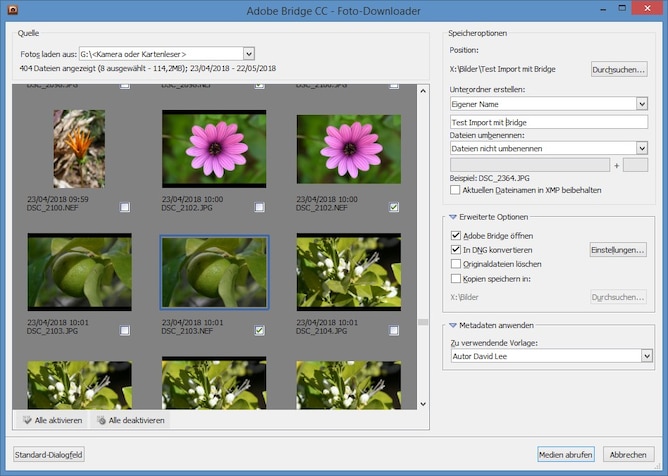
Task: Enable the Originaldateien löschen checkbox
Action: (x=456, y=264)
